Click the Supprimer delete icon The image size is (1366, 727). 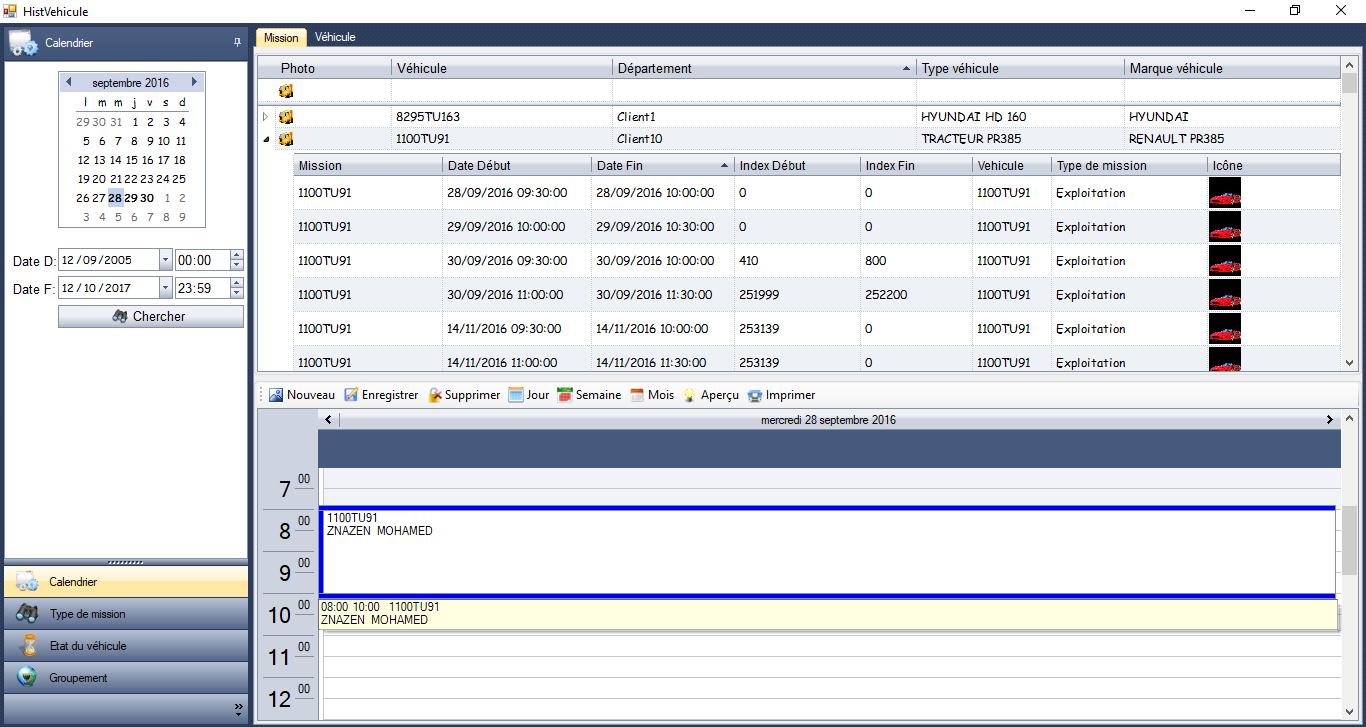tap(435, 395)
